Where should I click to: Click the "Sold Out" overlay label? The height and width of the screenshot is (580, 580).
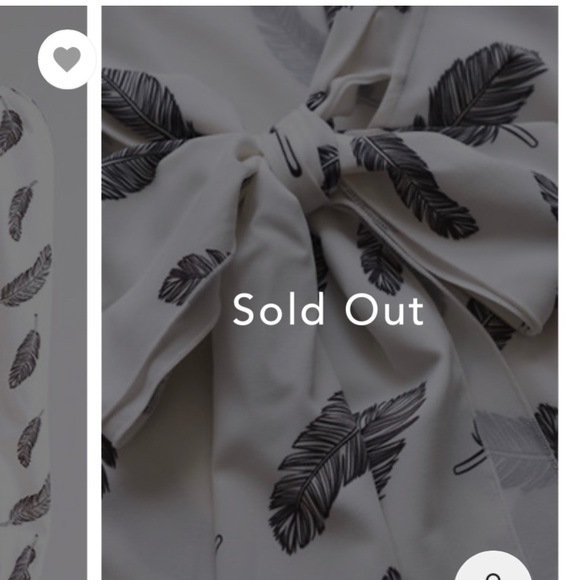point(328,310)
